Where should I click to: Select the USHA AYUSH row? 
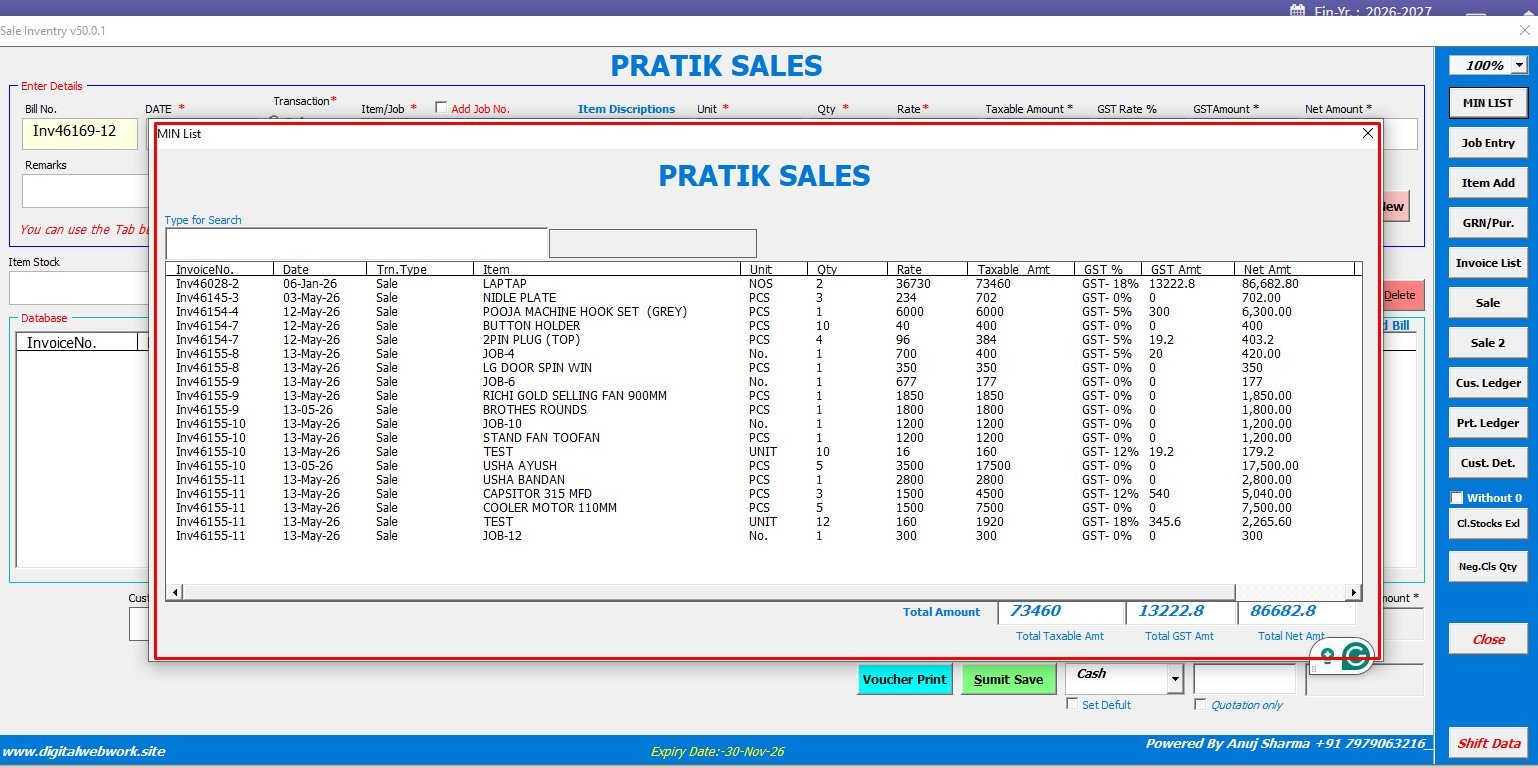coord(764,466)
